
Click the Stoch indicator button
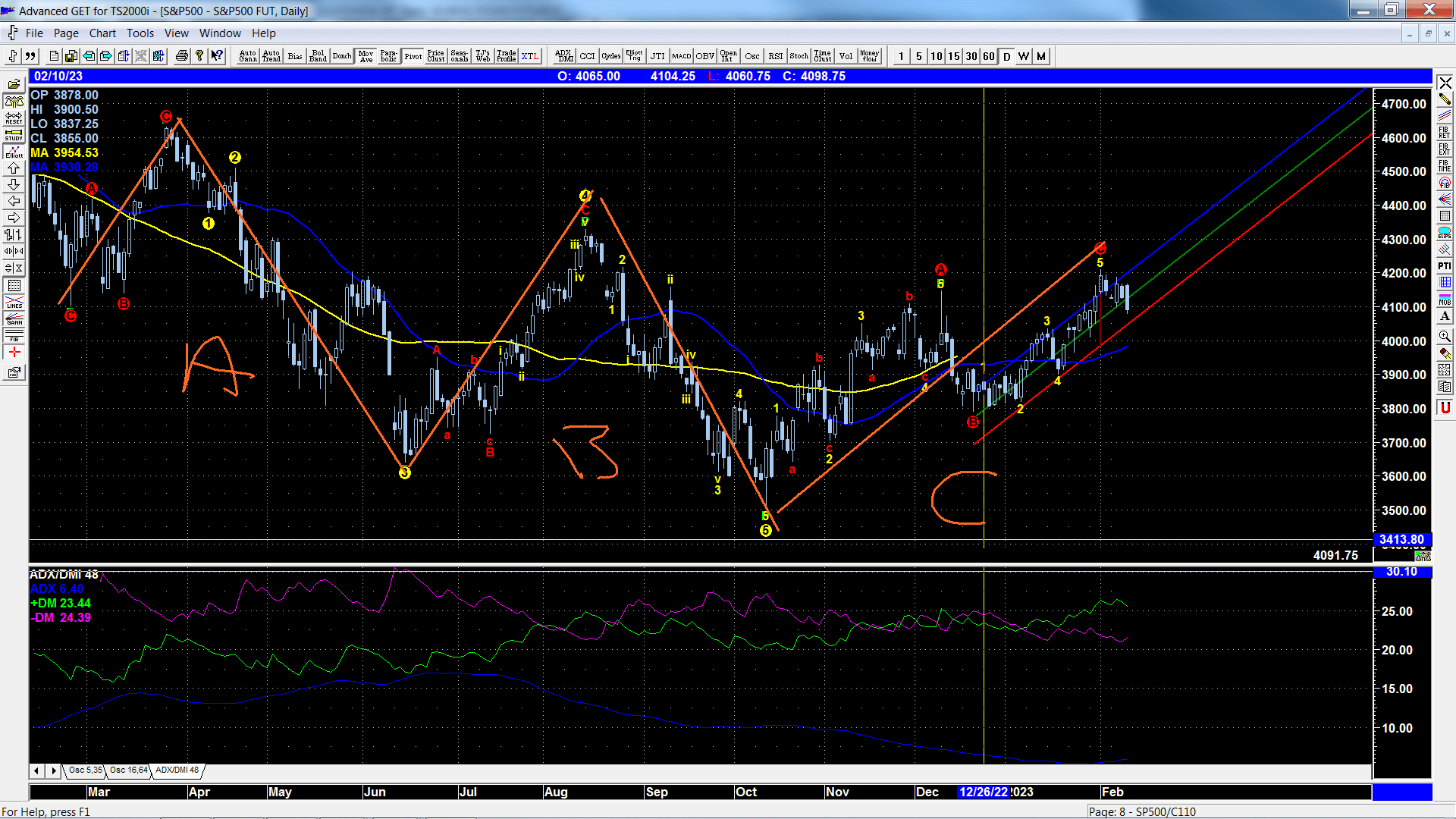pyautogui.click(x=799, y=56)
